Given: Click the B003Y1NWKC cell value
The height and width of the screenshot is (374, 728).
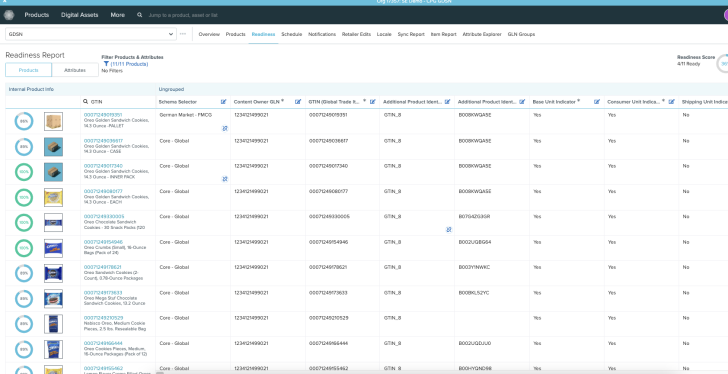Looking at the screenshot, I should pyautogui.click(x=474, y=267).
